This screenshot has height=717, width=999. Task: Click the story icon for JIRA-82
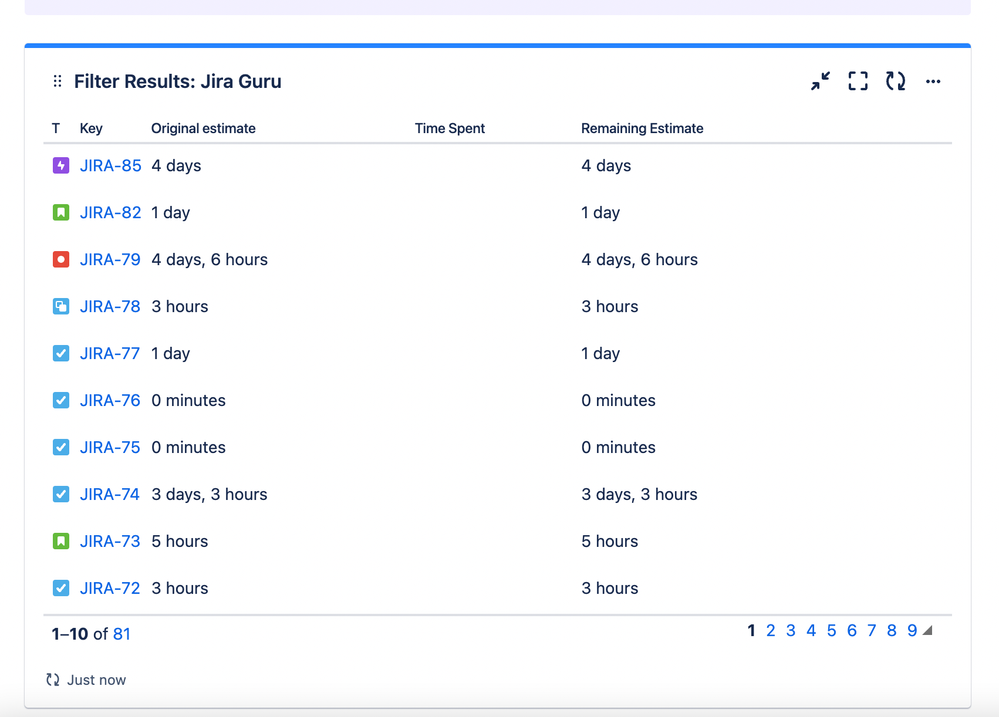[61, 212]
